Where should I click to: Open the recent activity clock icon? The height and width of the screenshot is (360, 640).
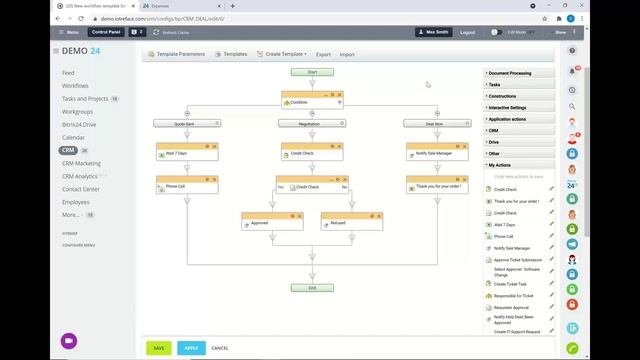point(572,90)
